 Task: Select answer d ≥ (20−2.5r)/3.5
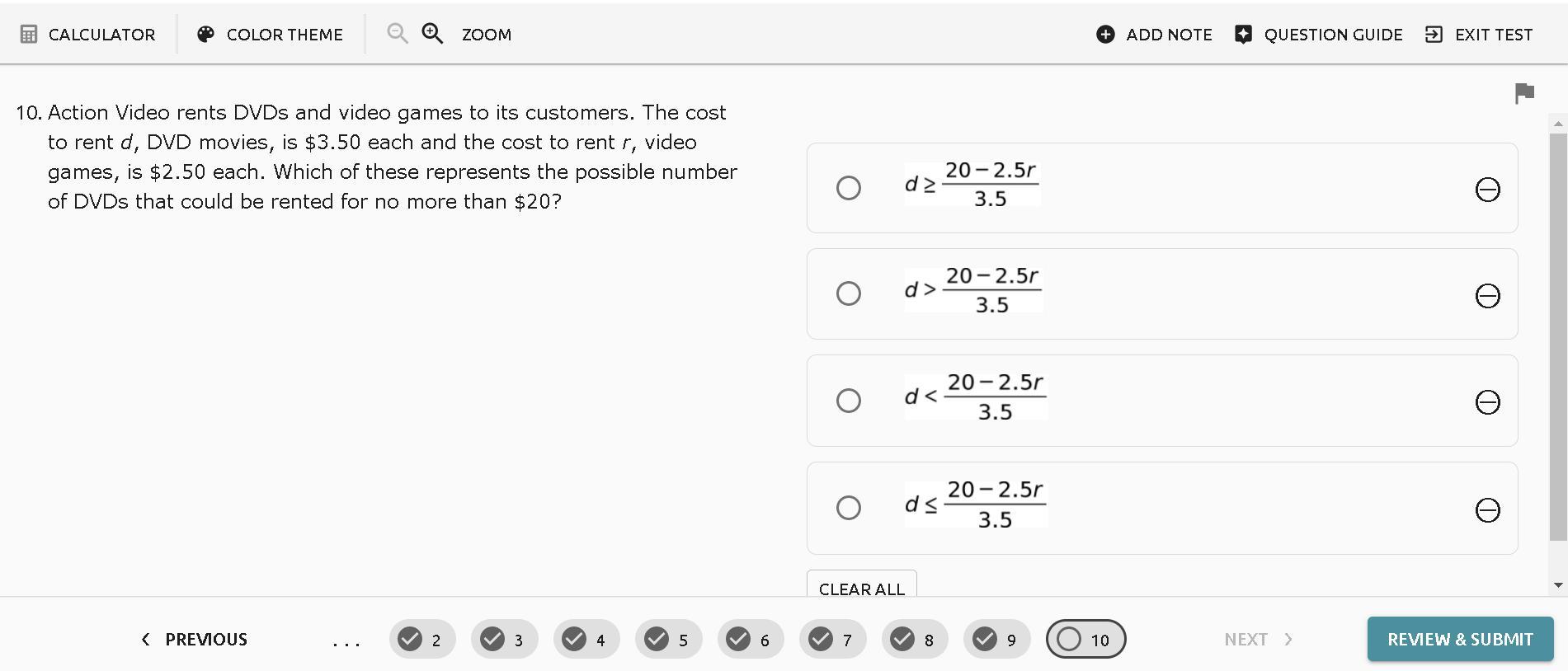point(849,188)
